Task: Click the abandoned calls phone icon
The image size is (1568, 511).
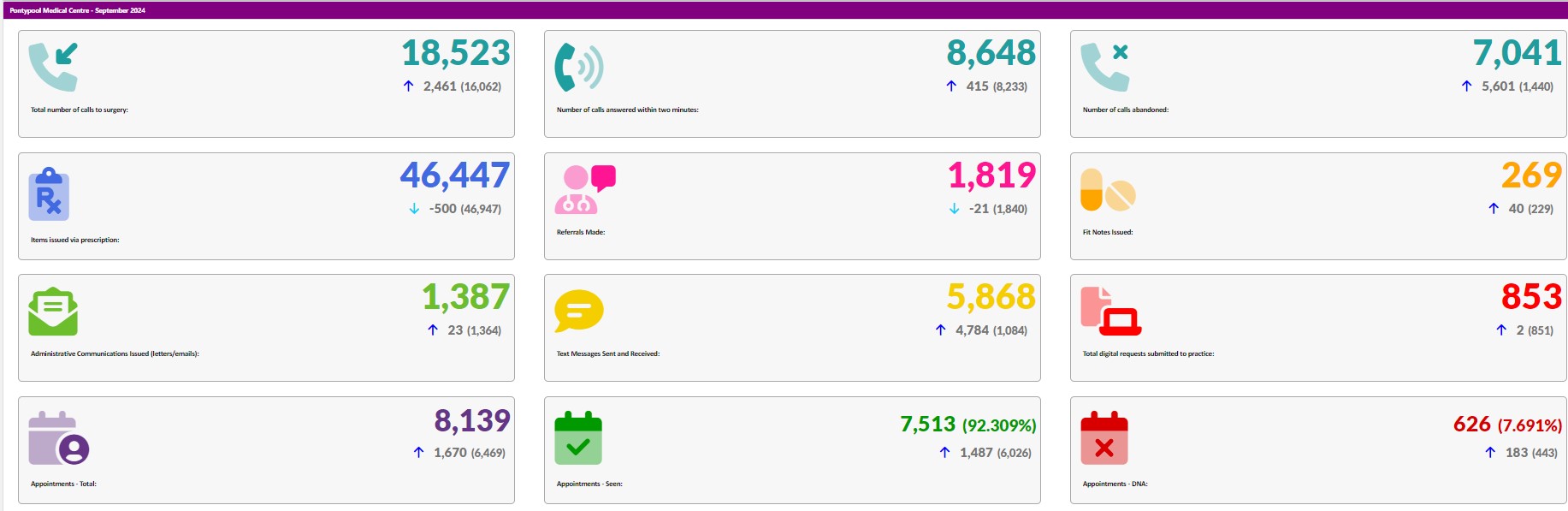Action: pyautogui.click(x=1105, y=67)
